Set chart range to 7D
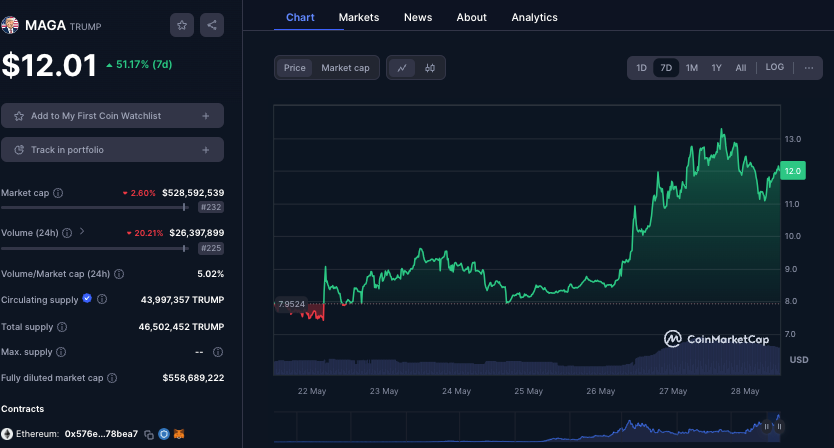This screenshot has height=448, width=834. tap(666, 68)
